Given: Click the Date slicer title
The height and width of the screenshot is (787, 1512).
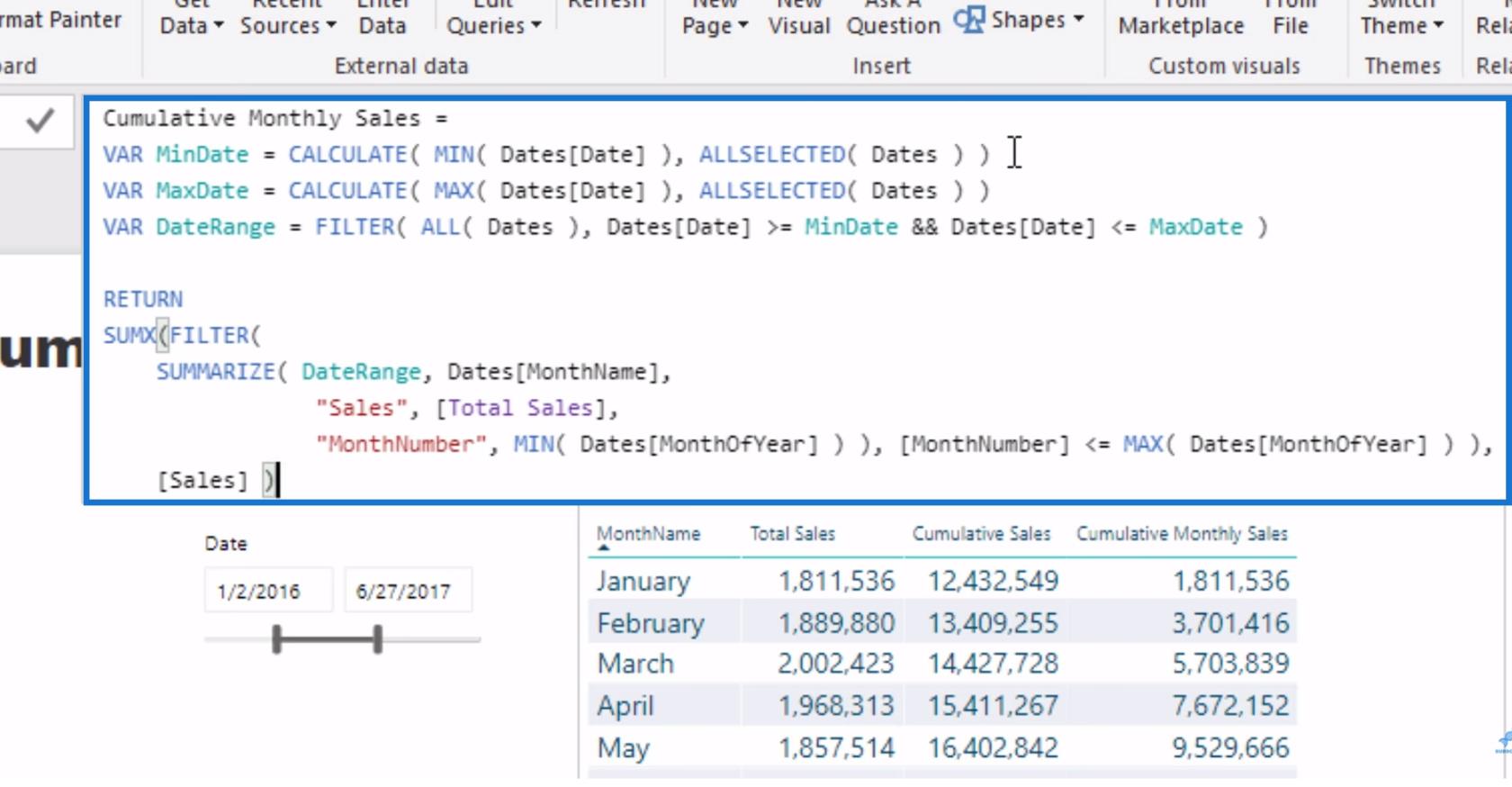Looking at the screenshot, I should 226,544.
